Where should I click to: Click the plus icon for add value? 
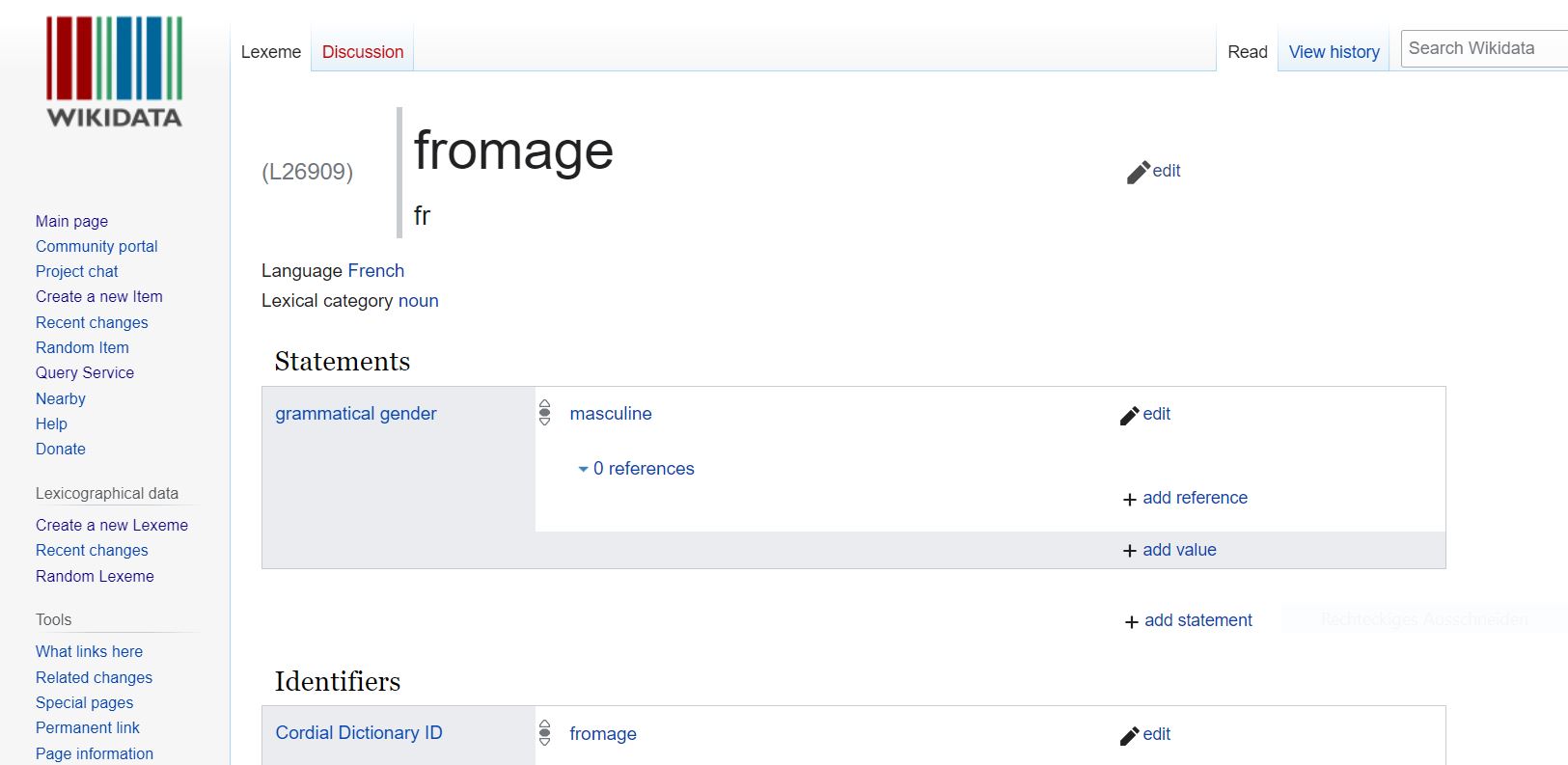pyautogui.click(x=1130, y=551)
